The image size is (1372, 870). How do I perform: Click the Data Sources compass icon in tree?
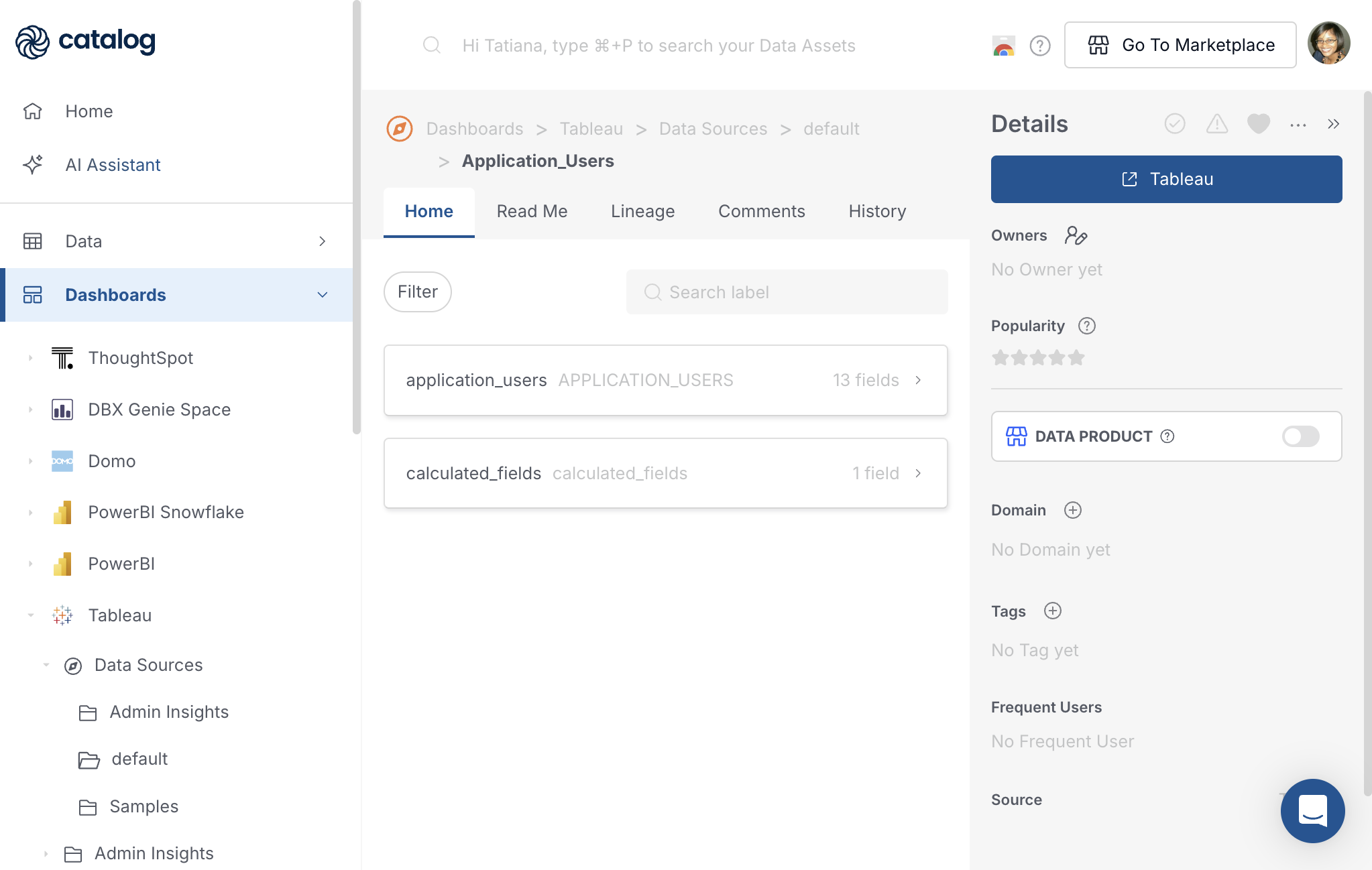tap(73, 666)
